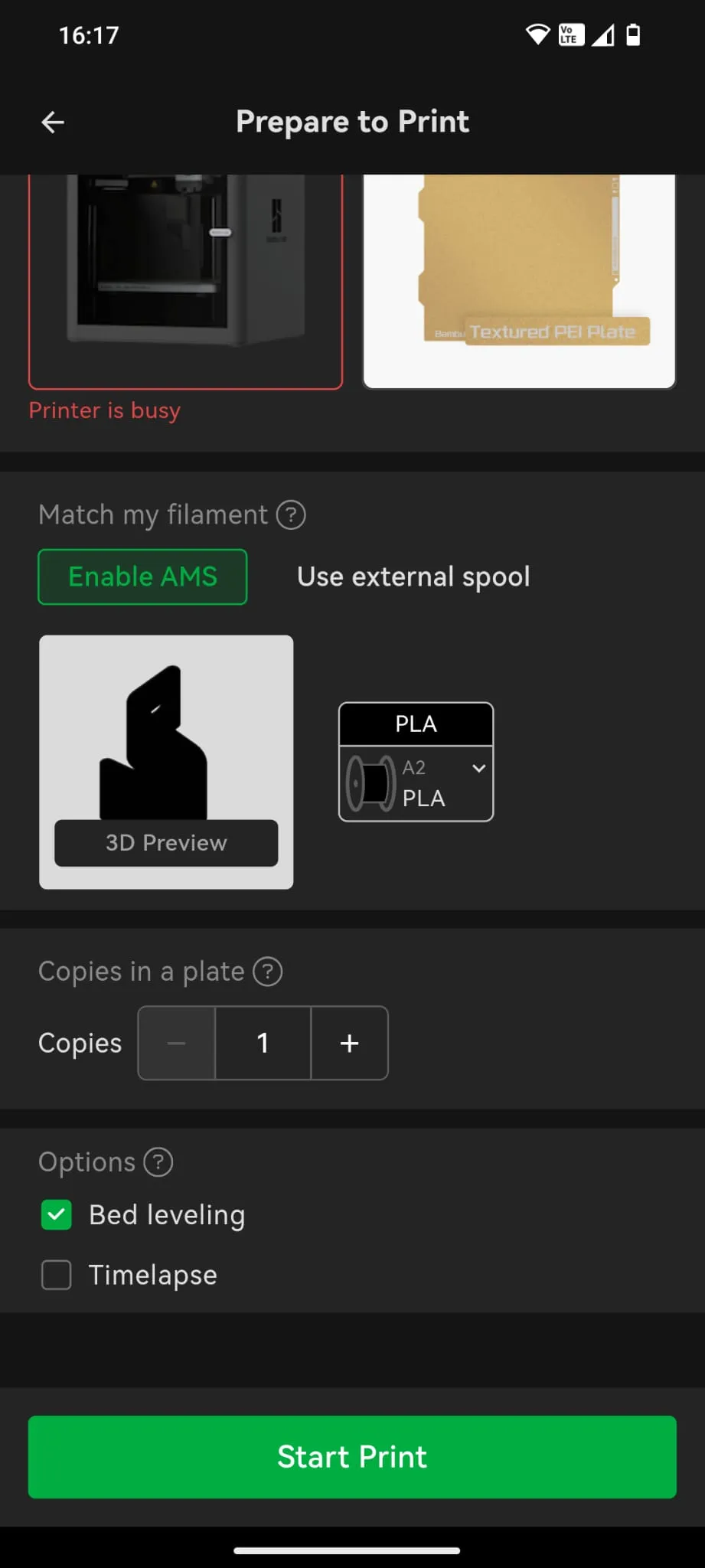Open the 3D Preview button
The image size is (705, 1568).
(x=166, y=843)
